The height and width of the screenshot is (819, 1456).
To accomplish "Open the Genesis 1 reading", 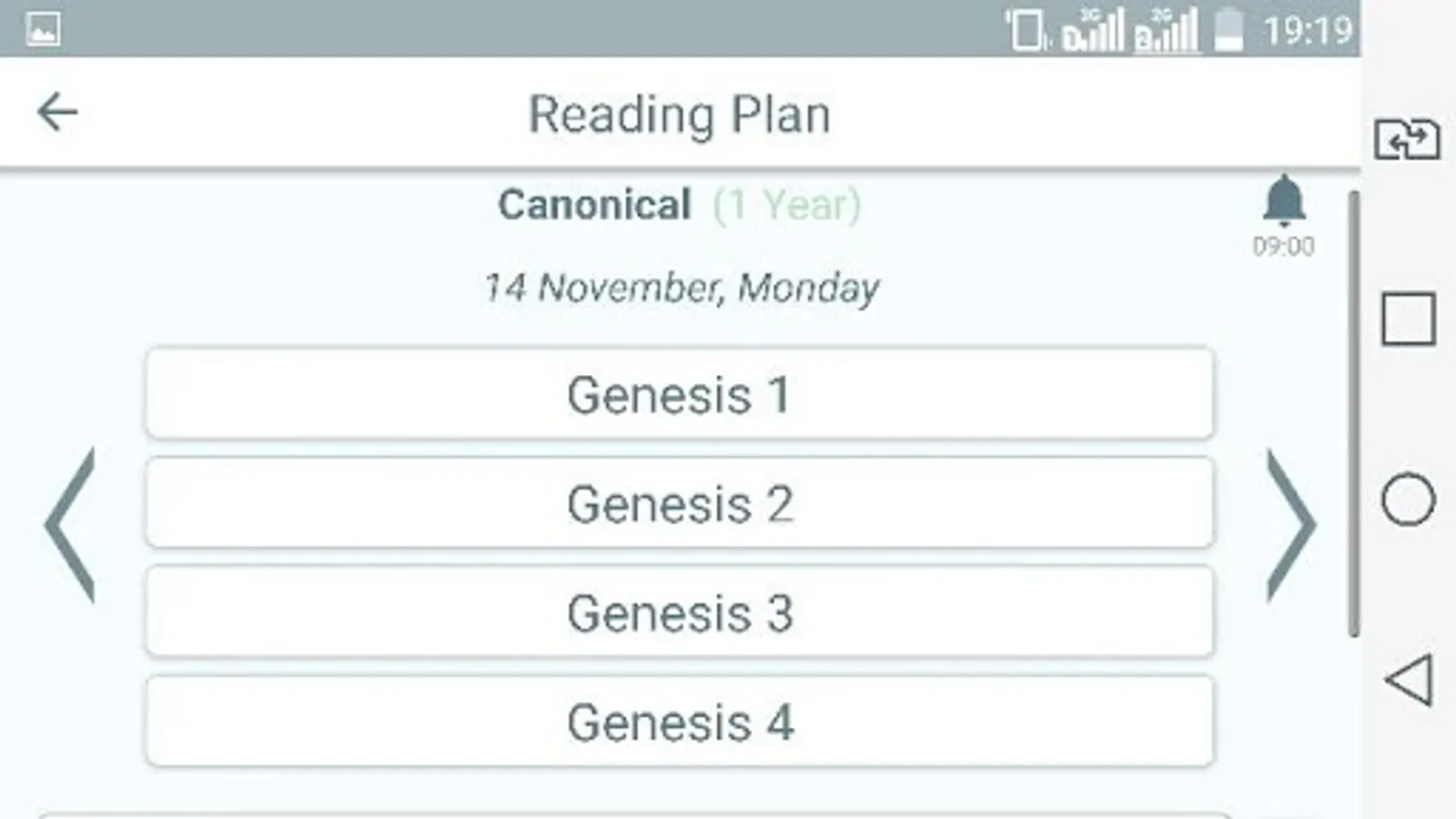I will [x=679, y=394].
